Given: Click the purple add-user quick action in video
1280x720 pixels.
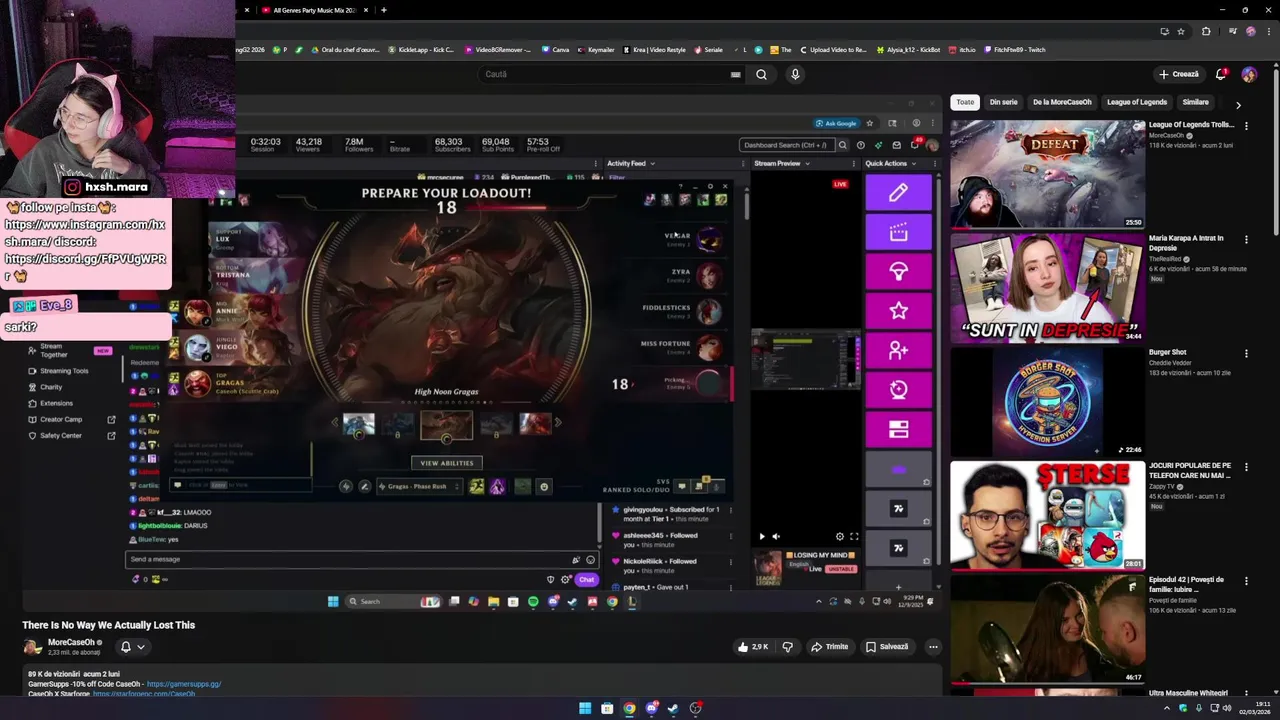Looking at the screenshot, I should (x=898, y=350).
